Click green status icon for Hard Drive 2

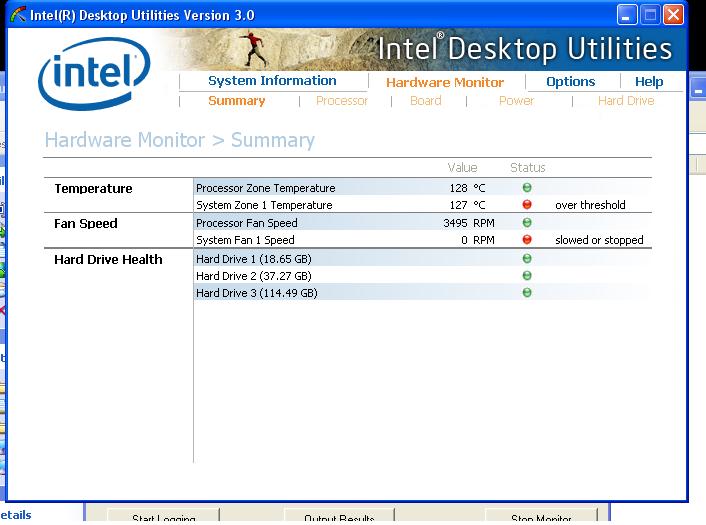point(527,276)
